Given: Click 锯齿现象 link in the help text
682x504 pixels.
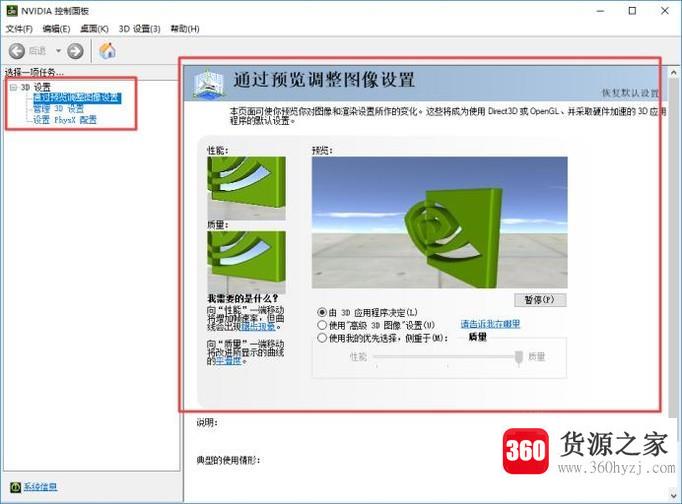Looking at the screenshot, I should (x=258, y=327).
